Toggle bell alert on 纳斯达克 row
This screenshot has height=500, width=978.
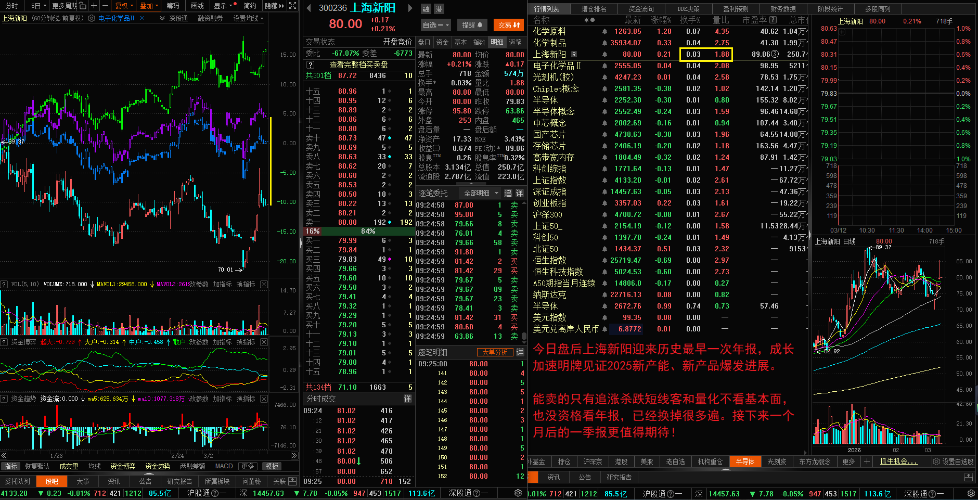[604, 294]
